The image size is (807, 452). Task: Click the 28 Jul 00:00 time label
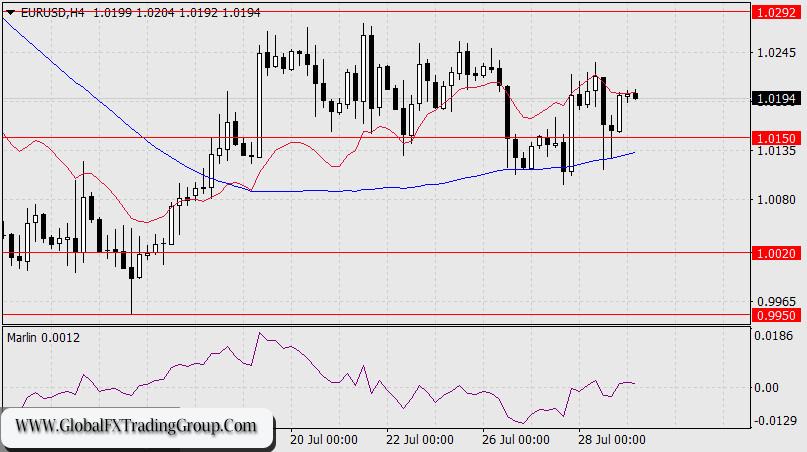point(612,440)
